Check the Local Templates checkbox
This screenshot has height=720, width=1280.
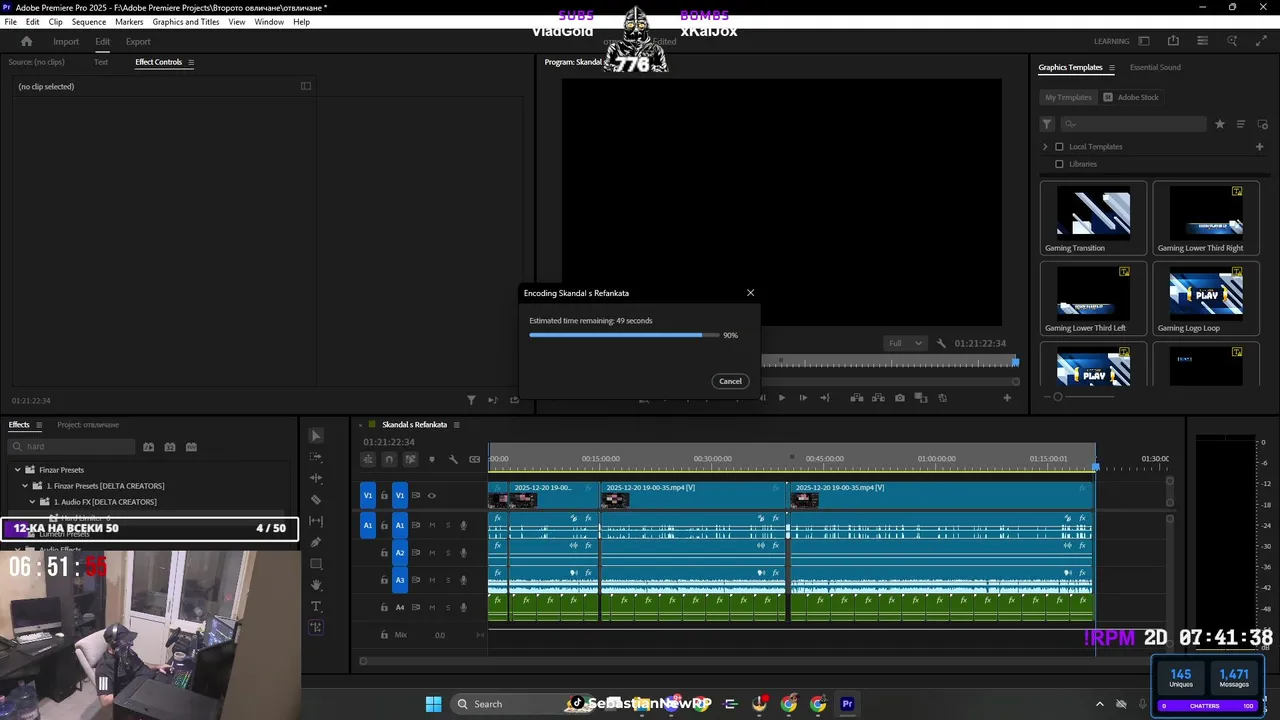click(x=1059, y=147)
